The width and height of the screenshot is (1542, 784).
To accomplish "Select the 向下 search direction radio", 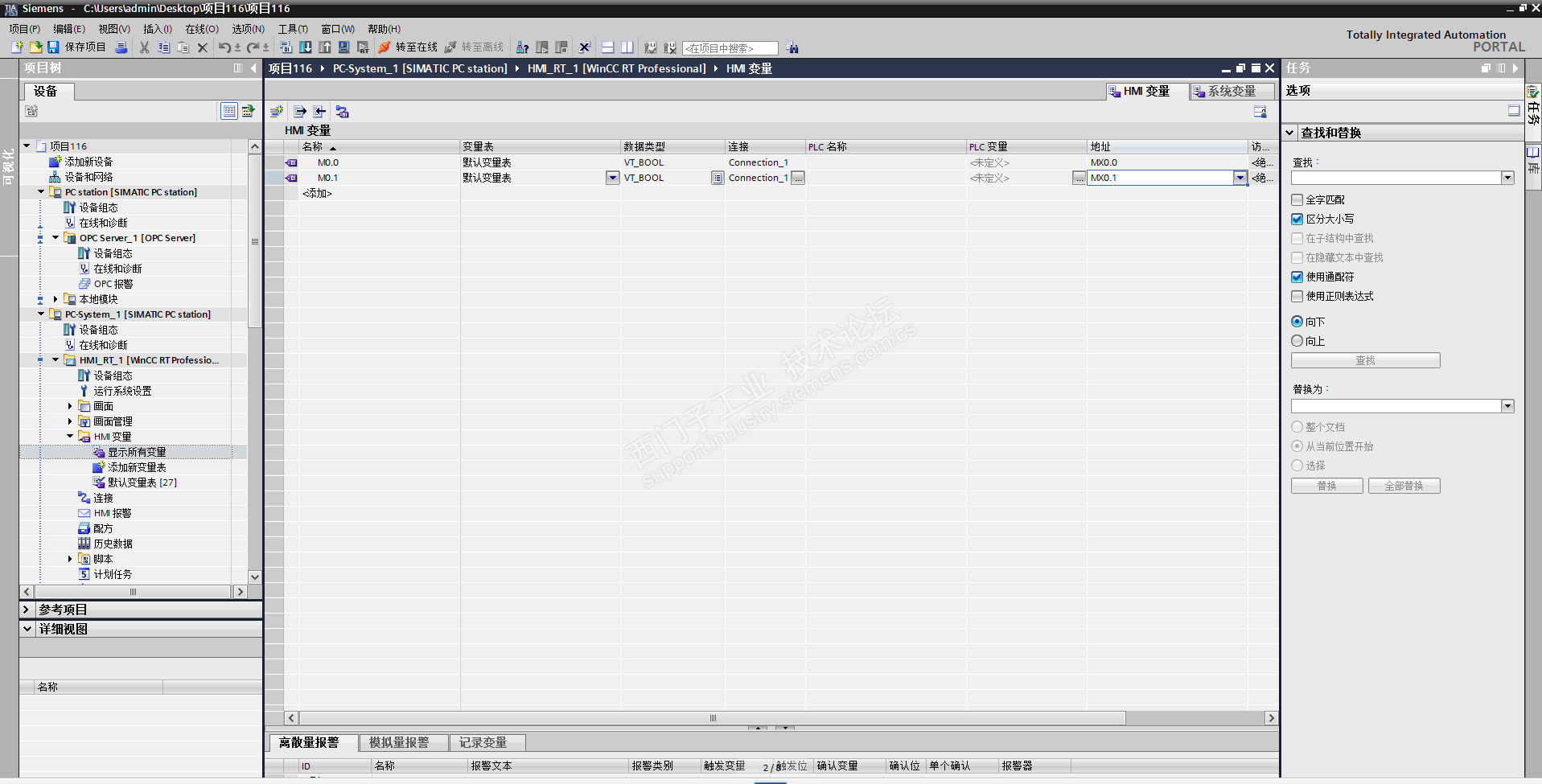I will [1297, 322].
